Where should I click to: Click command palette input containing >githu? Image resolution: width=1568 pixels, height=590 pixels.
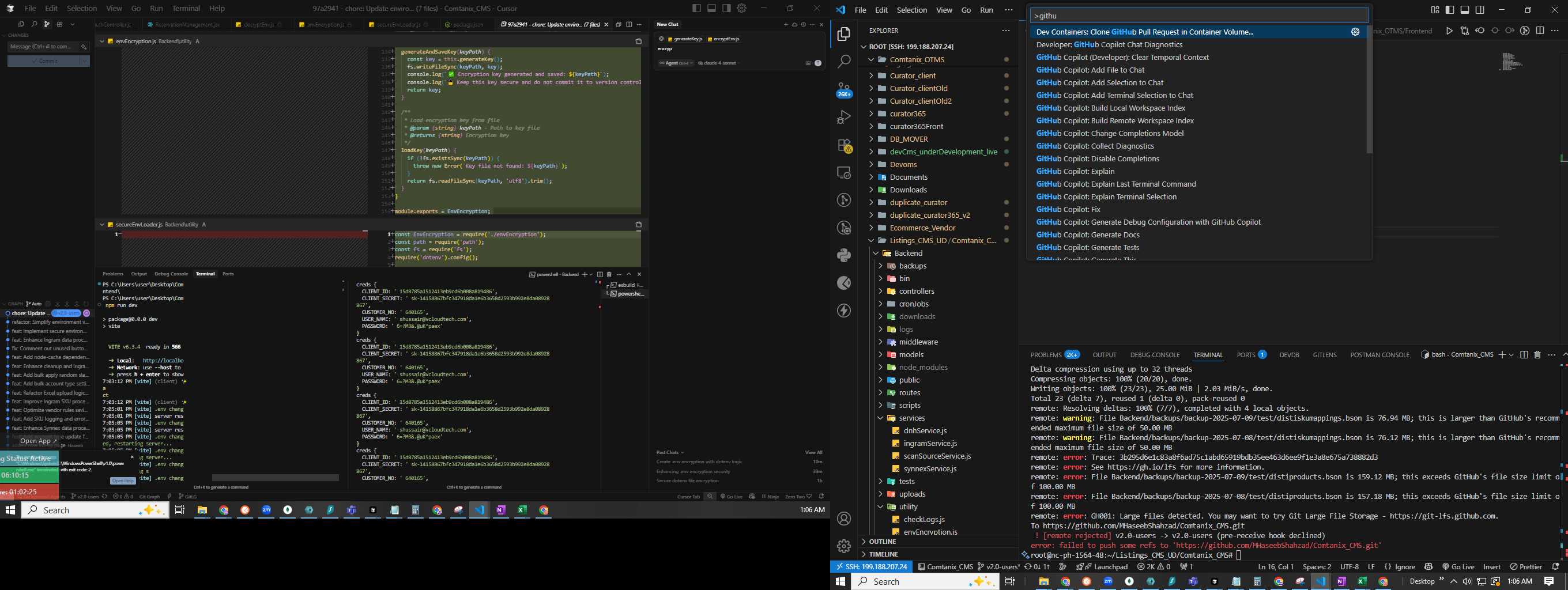[x=1198, y=16]
